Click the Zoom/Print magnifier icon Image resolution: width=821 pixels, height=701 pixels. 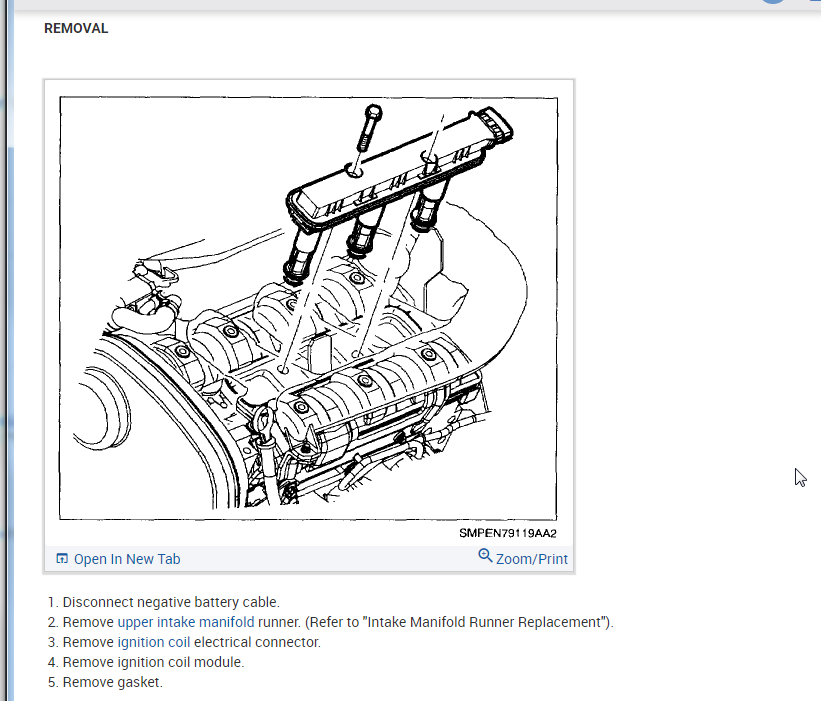485,557
